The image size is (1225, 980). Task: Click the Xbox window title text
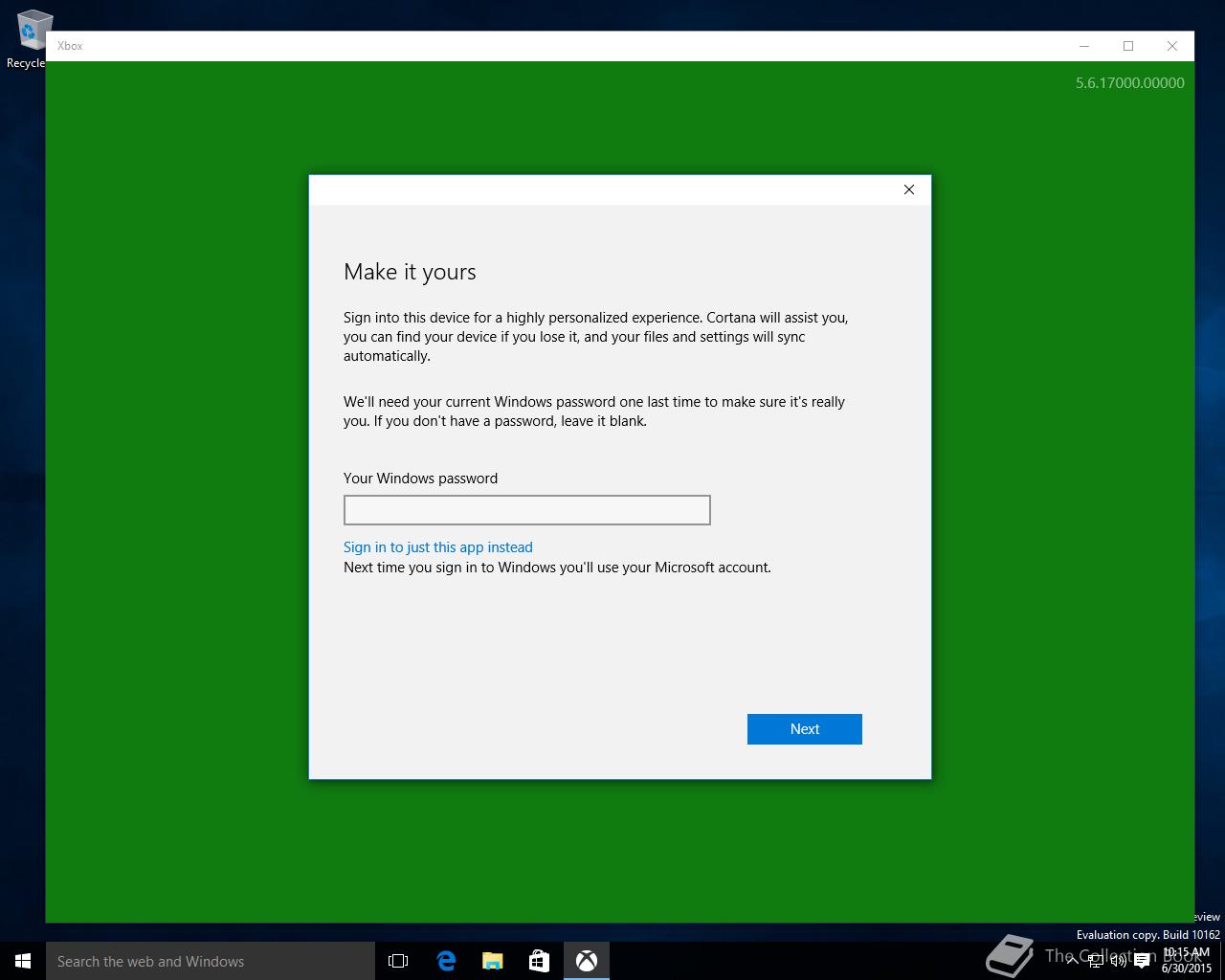pos(70,46)
